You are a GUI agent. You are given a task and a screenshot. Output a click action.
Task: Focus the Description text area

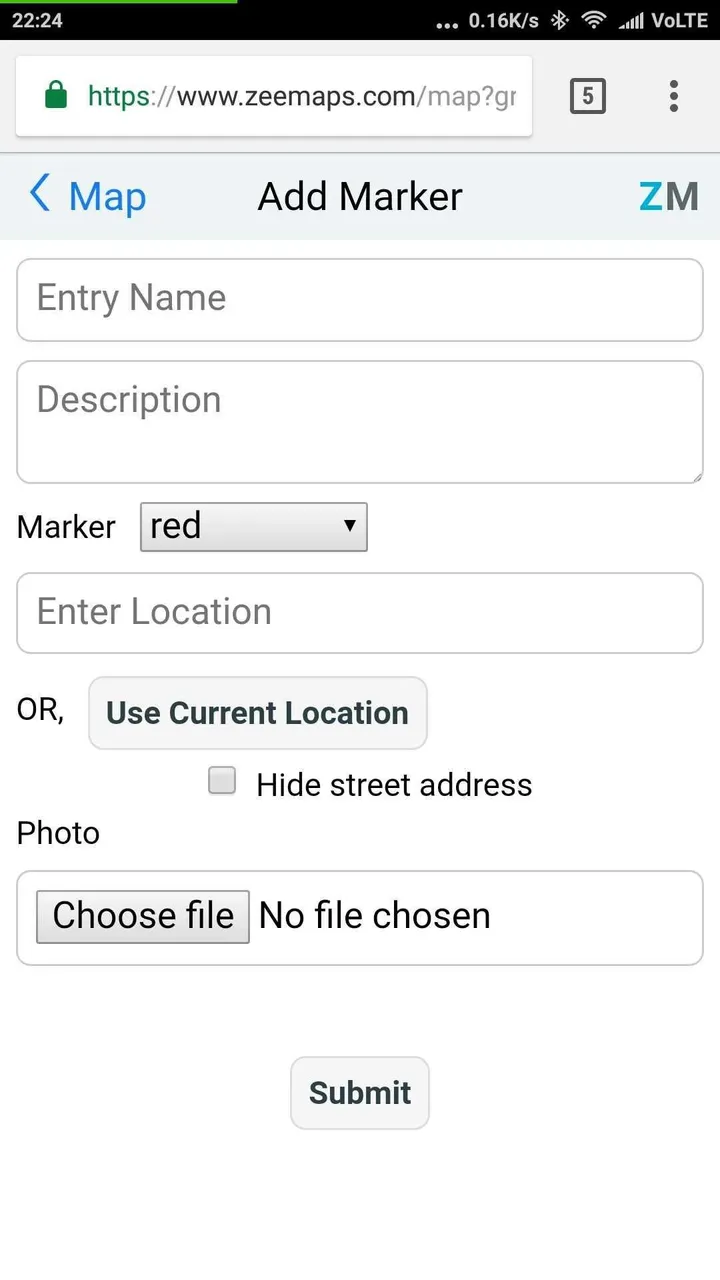click(x=360, y=422)
